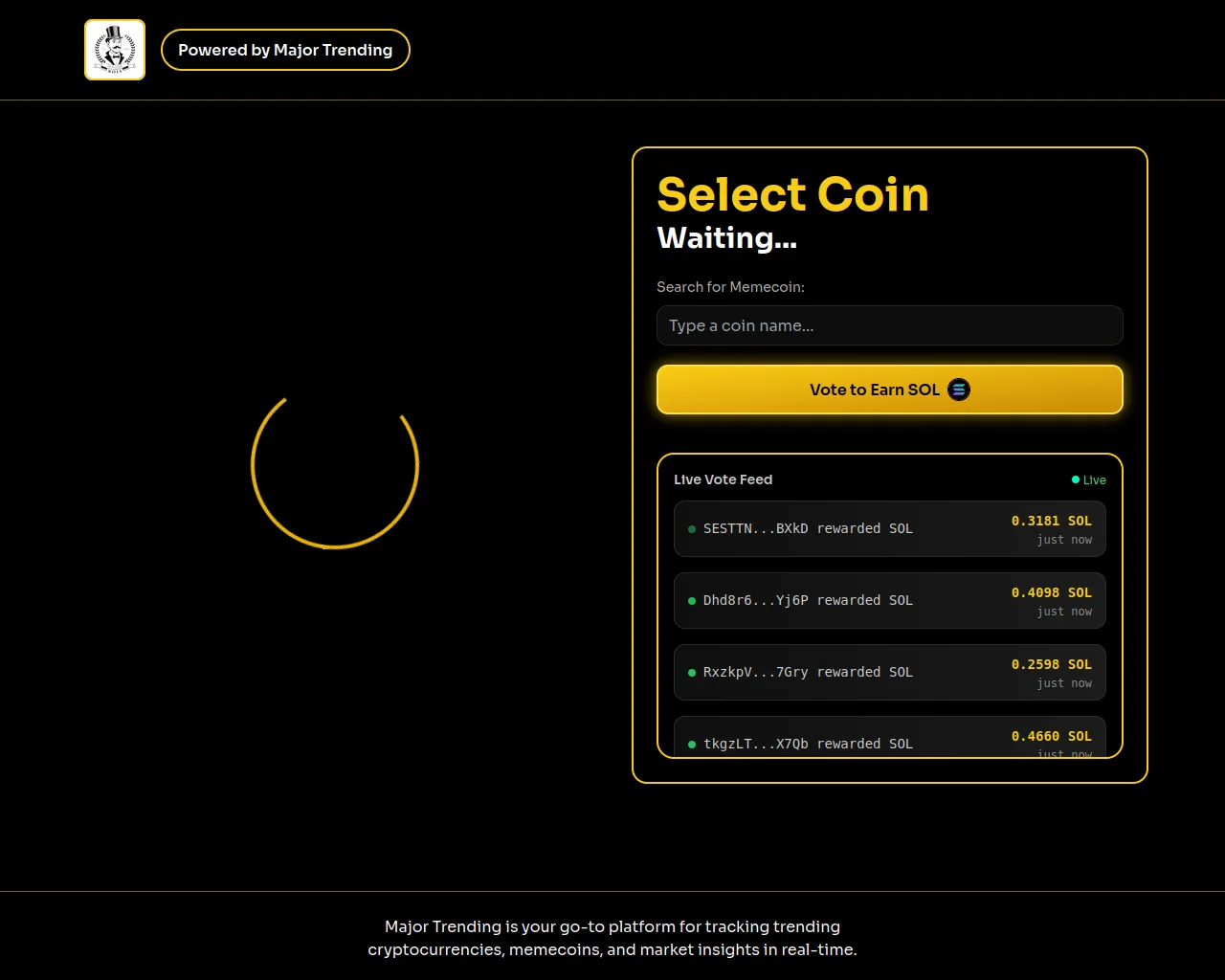
Task: Click the Major Trending mascot logo
Action: 115,50
